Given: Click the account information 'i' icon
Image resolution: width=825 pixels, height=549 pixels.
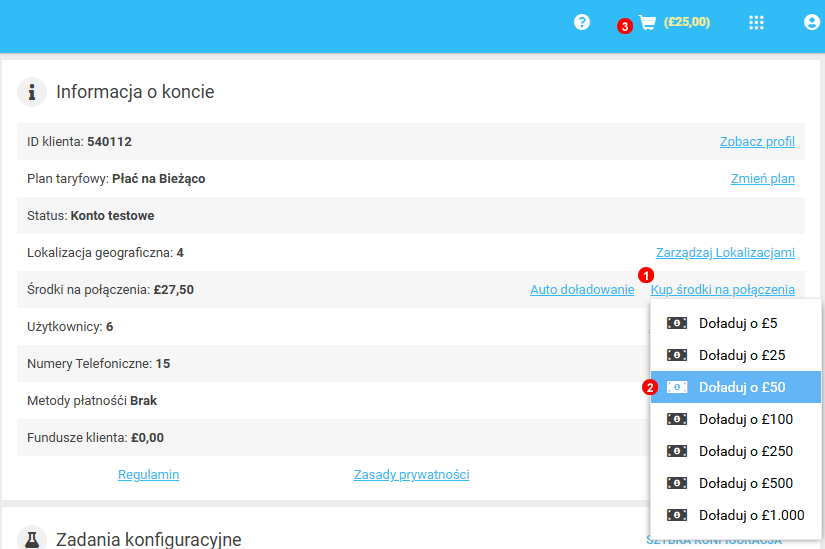Looking at the screenshot, I should pos(33,92).
